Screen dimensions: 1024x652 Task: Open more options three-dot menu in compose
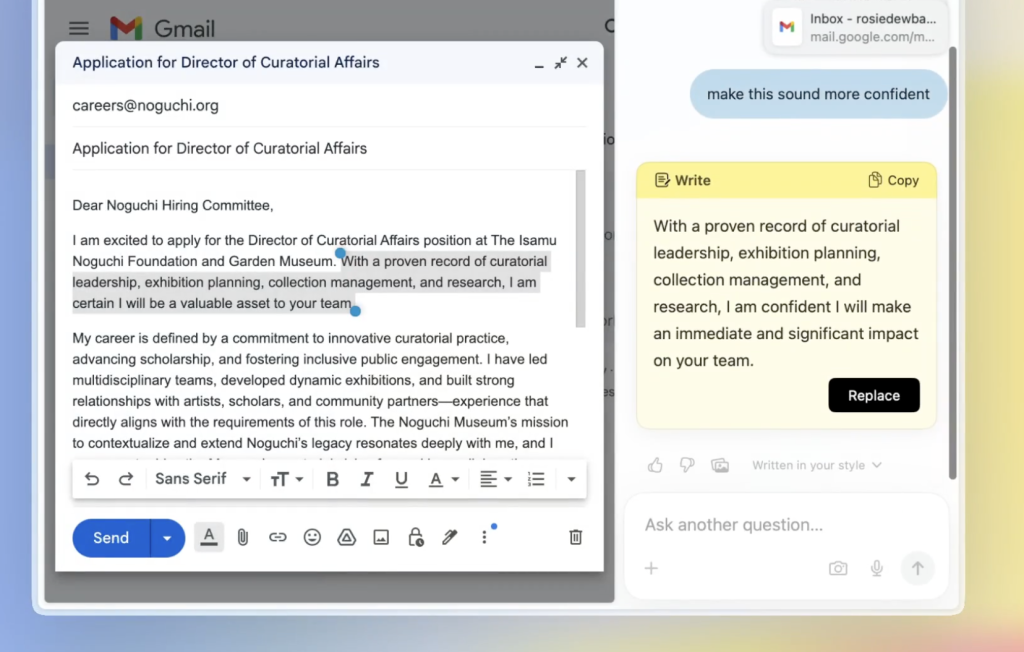click(x=484, y=537)
